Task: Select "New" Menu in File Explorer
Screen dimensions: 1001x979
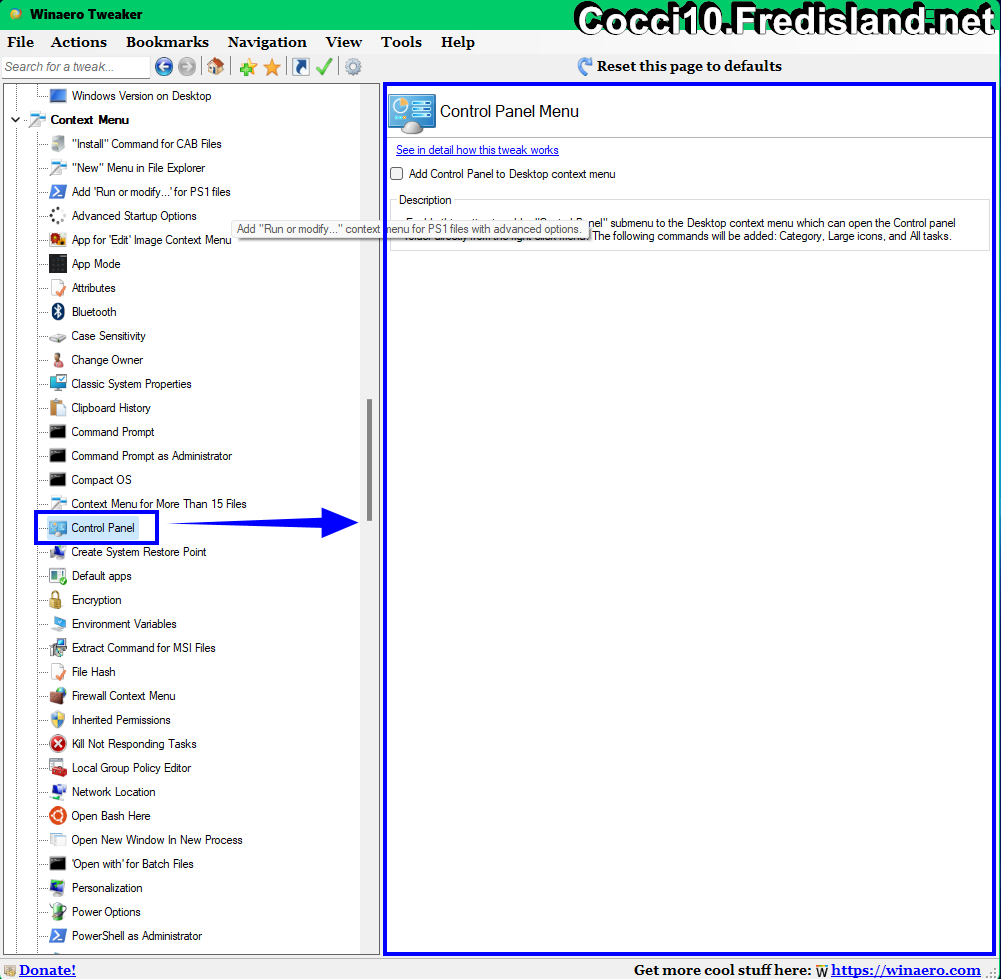Action: pyautogui.click(x=139, y=168)
